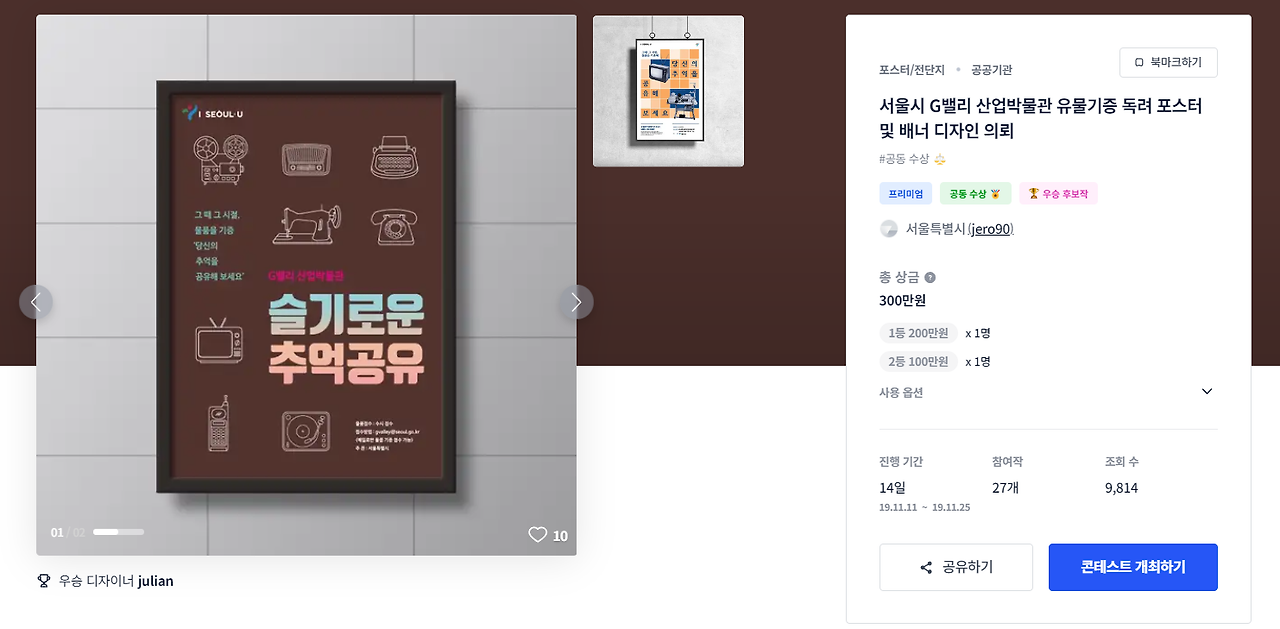The height and width of the screenshot is (629, 1280).
Task: Click the question mark beside 총 상금
Action: point(930,277)
